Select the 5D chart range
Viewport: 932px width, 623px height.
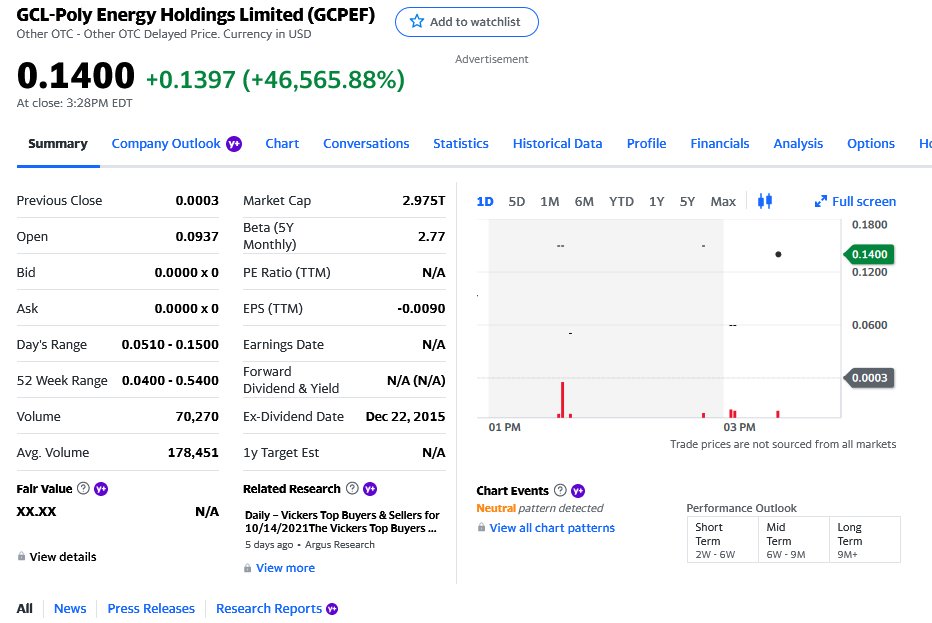click(x=517, y=202)
